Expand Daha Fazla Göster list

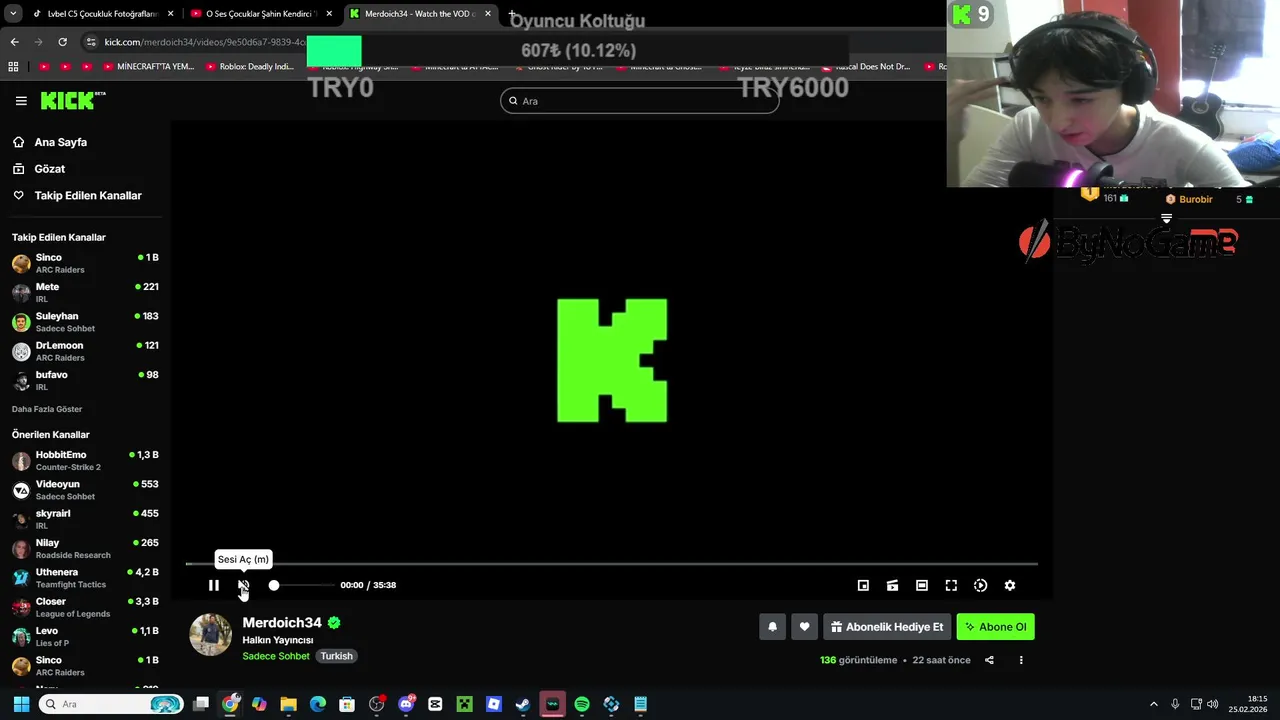click(x=47, y=409)
